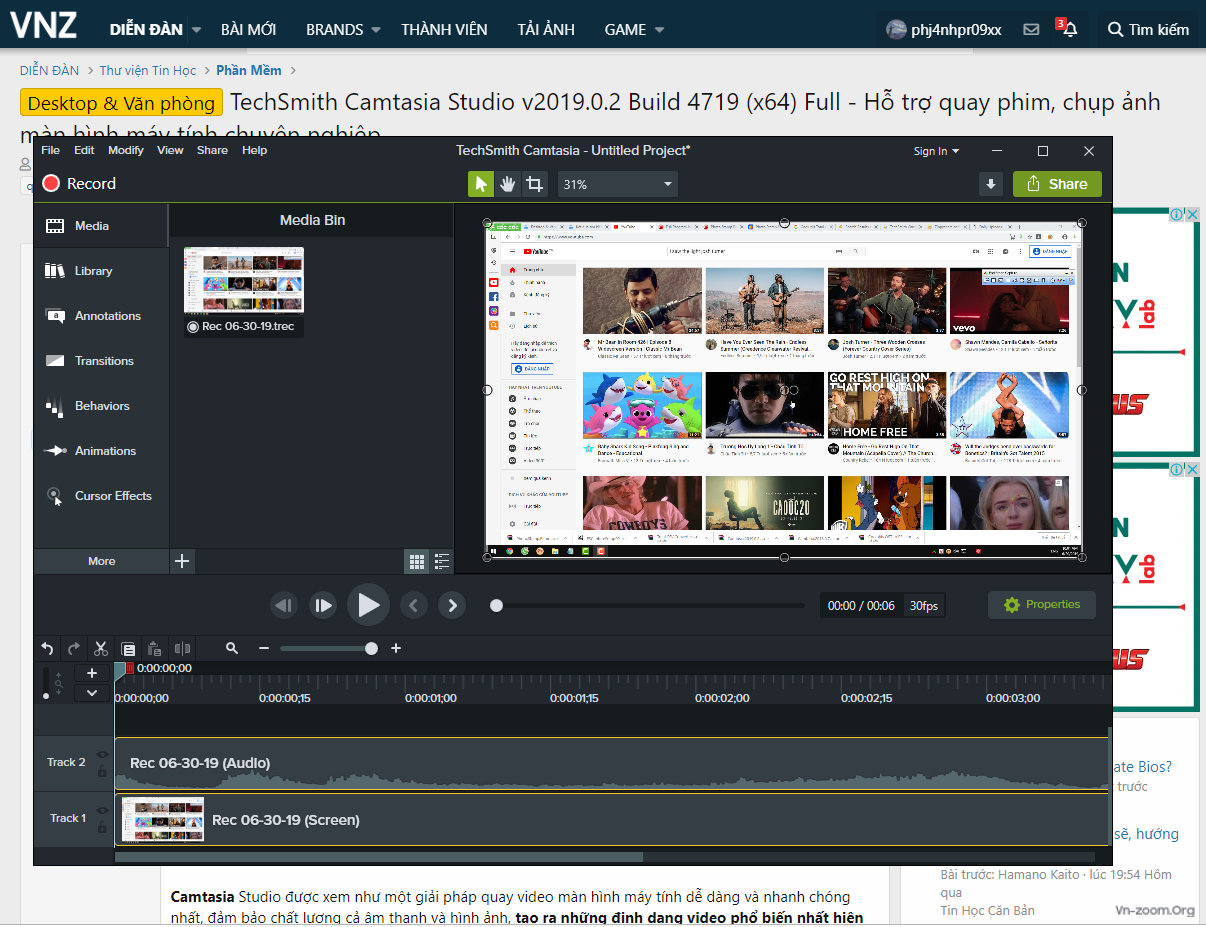Select Rec 06-30-19.trec thumbnail in Media Bin

tap(244, 280)
